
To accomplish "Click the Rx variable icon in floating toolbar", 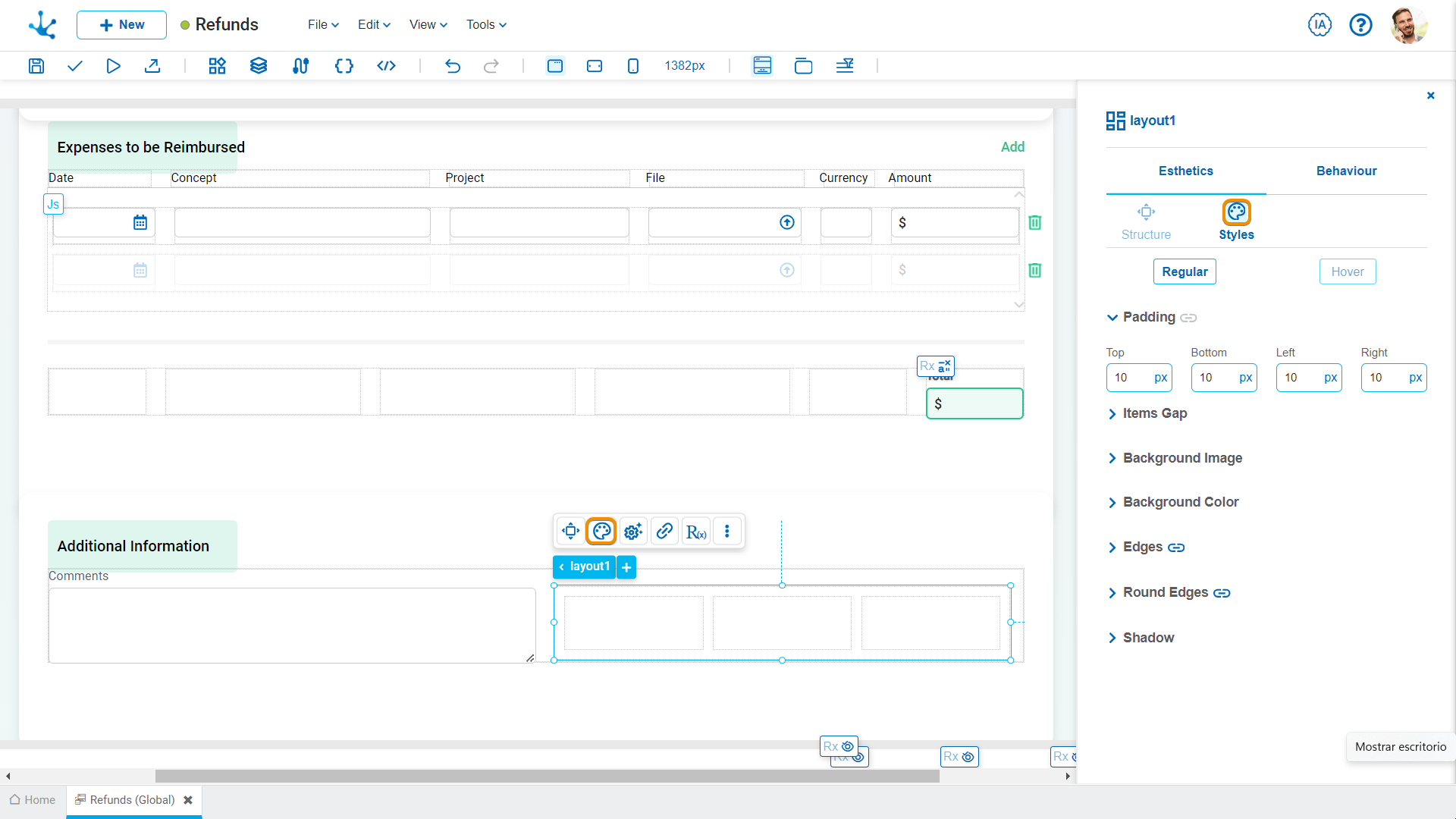I will [x=696, y=531].
